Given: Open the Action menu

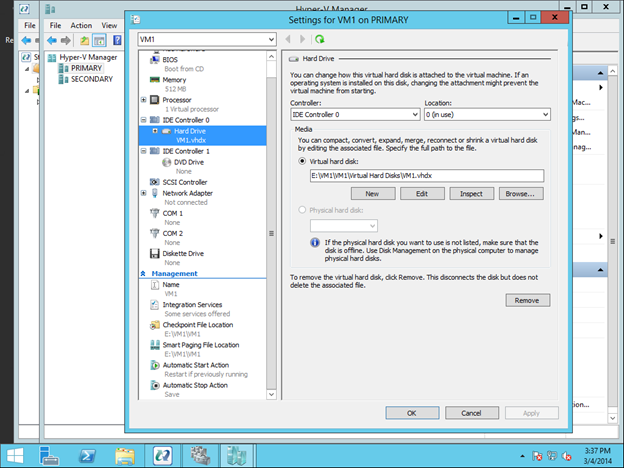Looking at the screenshot, I should [81, 25].
